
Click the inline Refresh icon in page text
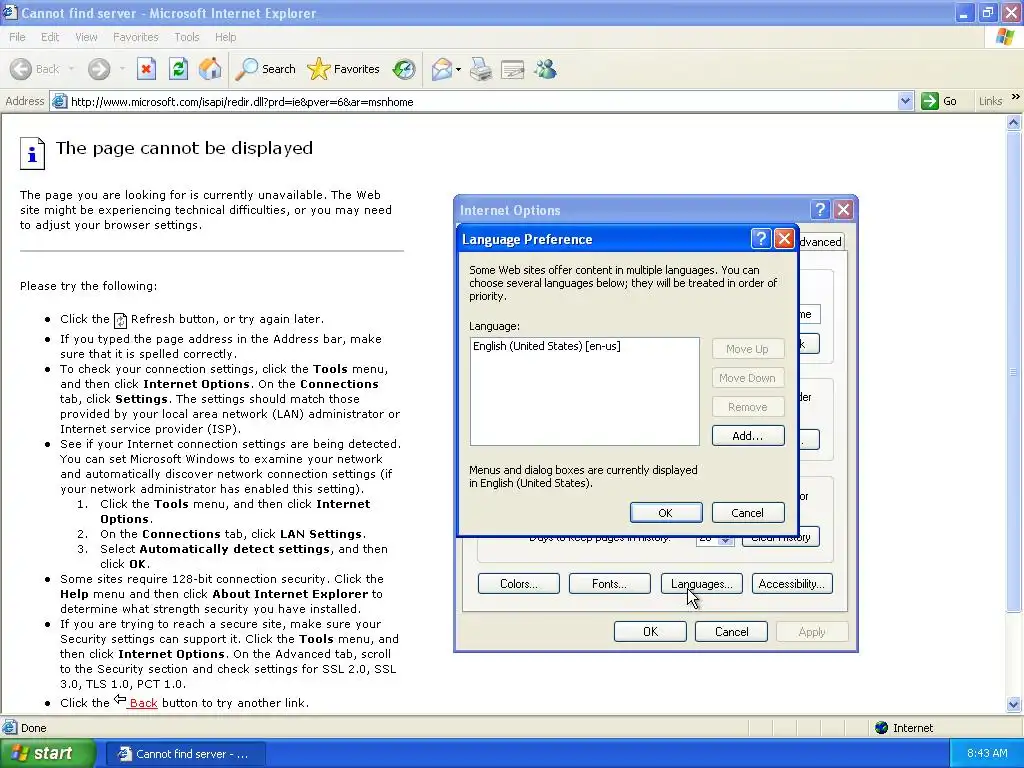120,320
